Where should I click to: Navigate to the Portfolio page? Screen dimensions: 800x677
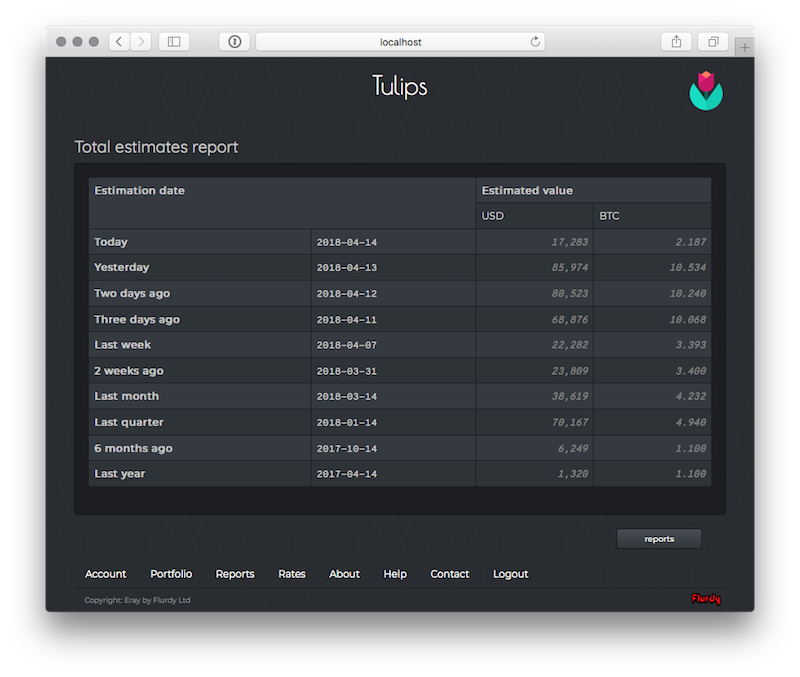[171, 574]
